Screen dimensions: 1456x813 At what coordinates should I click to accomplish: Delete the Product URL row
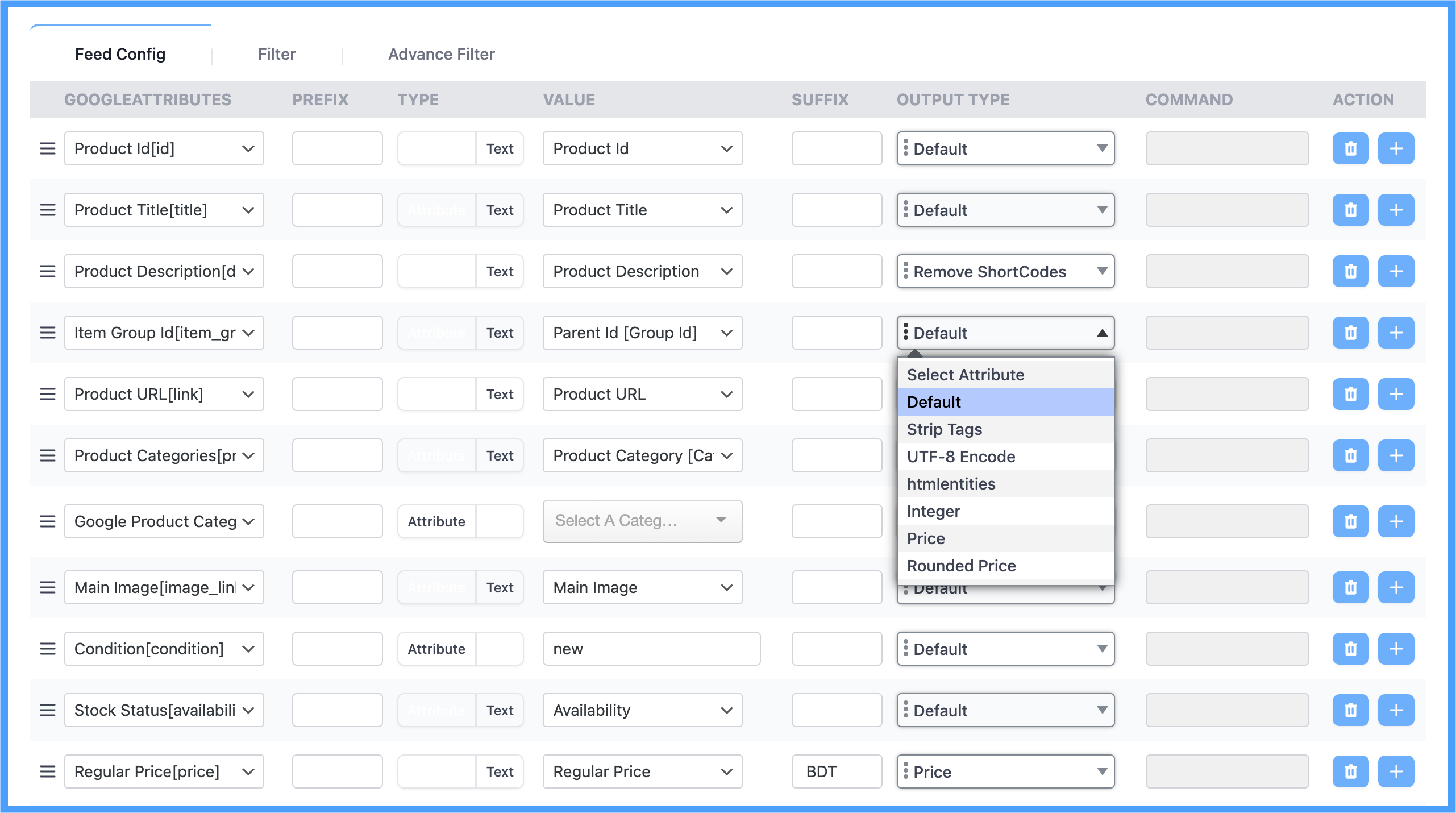[x=1350, y=394]
